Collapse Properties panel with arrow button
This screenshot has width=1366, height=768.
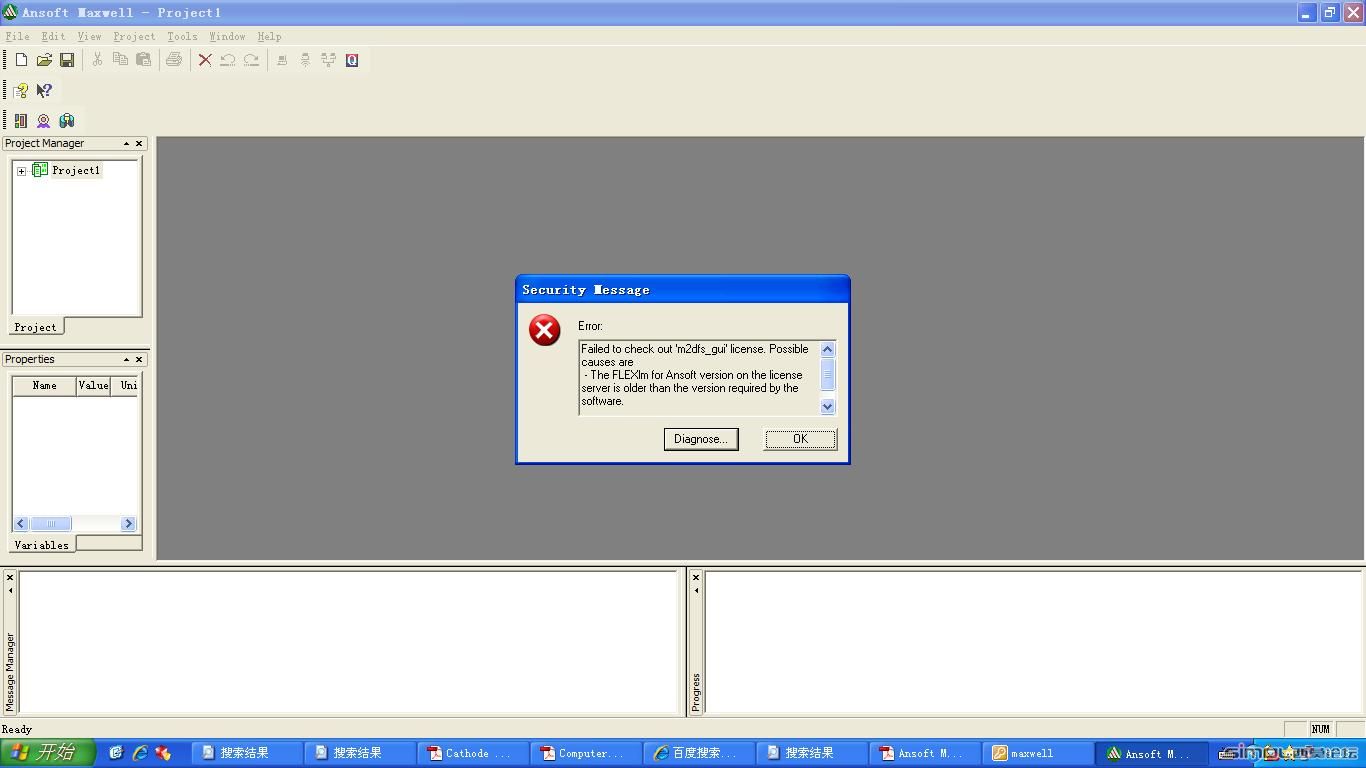126,359
